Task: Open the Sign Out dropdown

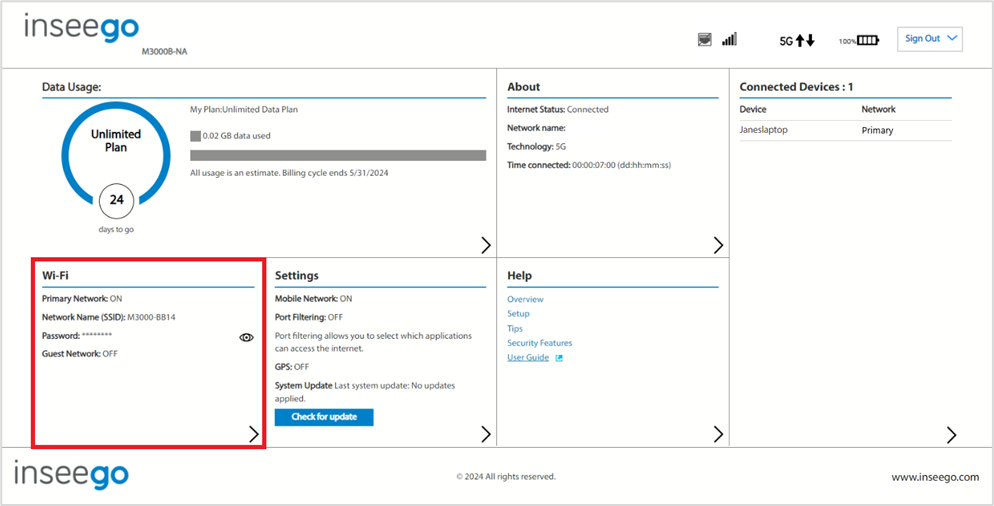Action: click(x=930, y=39)
